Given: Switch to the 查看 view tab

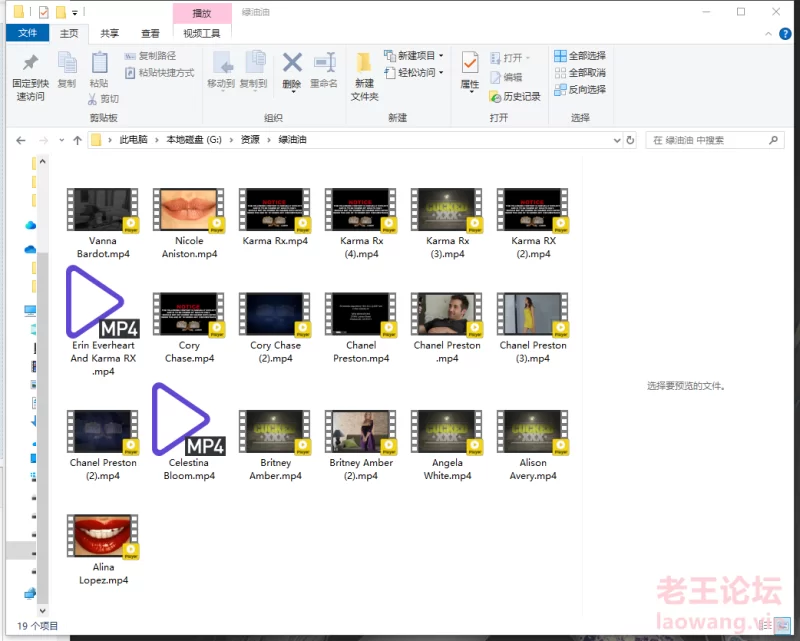Looking at the screenshot, I should [x=150, y=33].
